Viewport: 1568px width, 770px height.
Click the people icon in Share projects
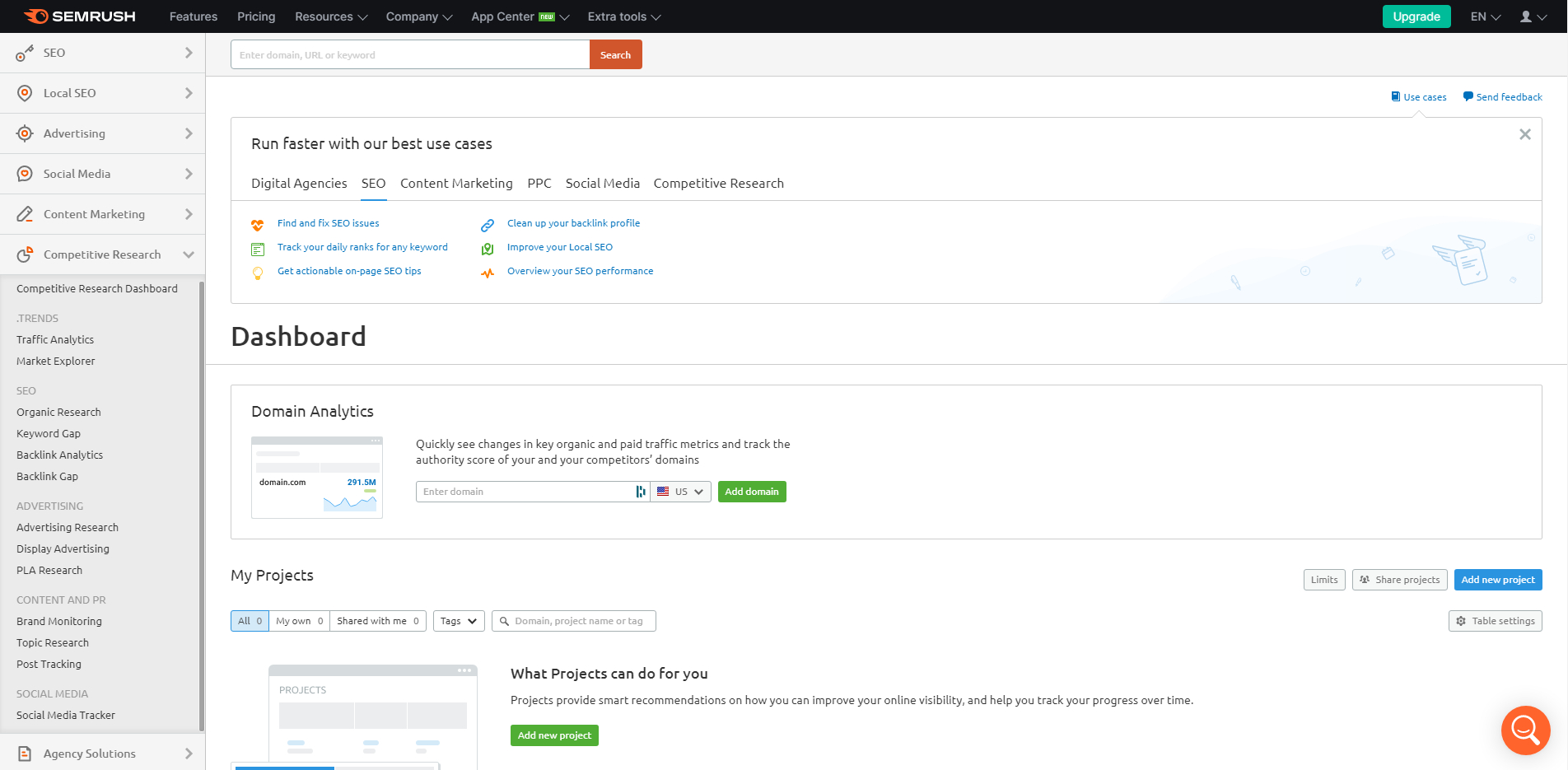click(x=1365, y=580)
